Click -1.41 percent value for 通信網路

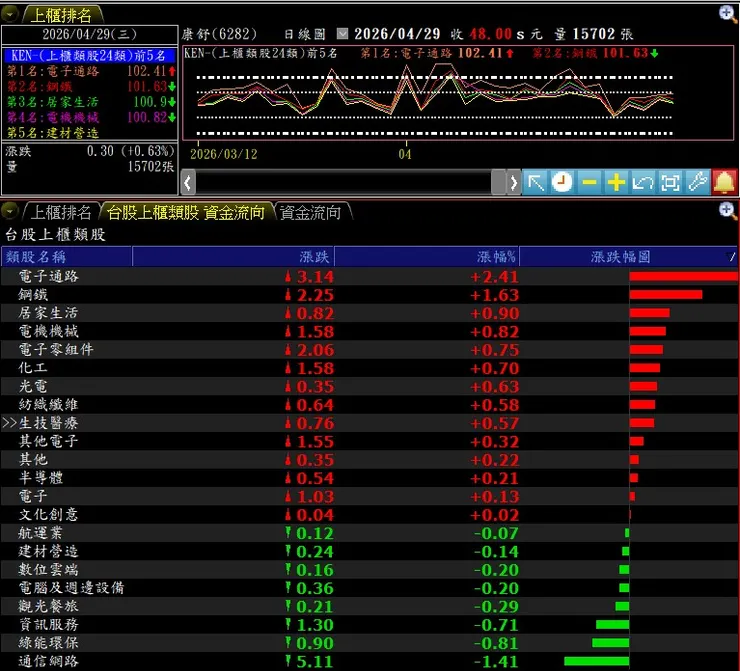point(496,662)
